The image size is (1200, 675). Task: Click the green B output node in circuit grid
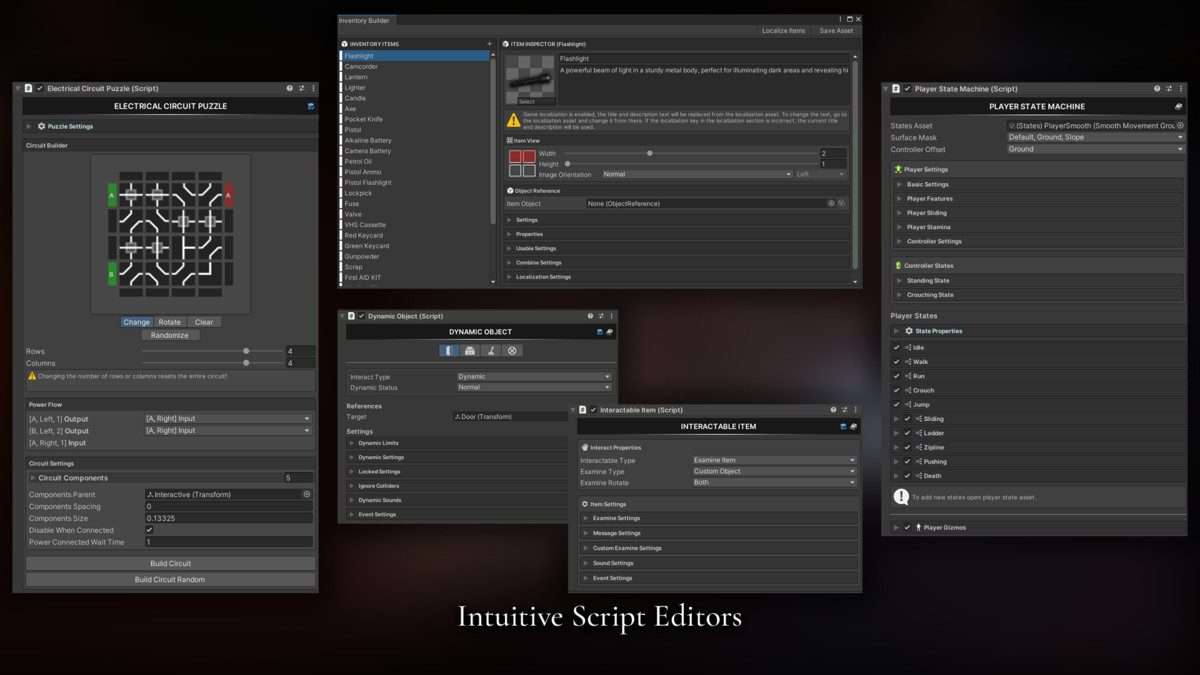pyautogui.click(x=112, y=273)
